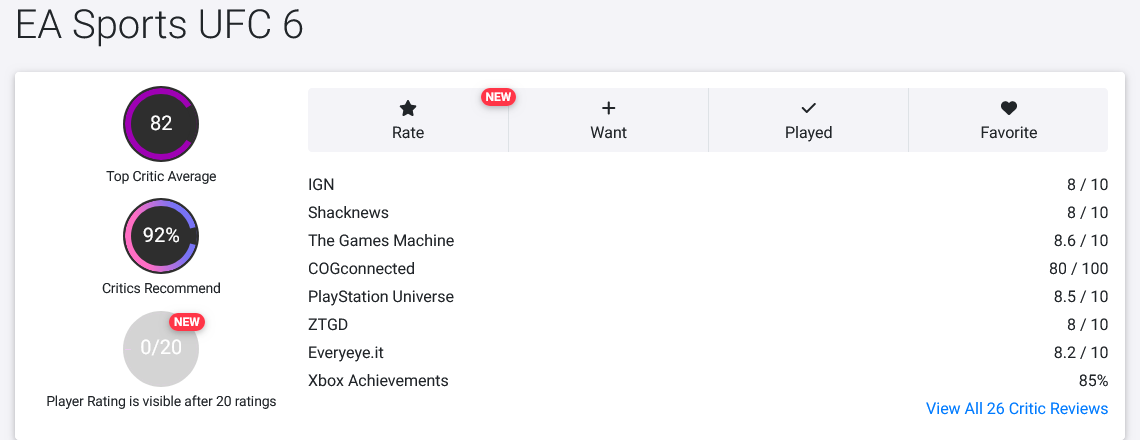
Task: Click the Top Critic Average label
Action: point(161,176)
